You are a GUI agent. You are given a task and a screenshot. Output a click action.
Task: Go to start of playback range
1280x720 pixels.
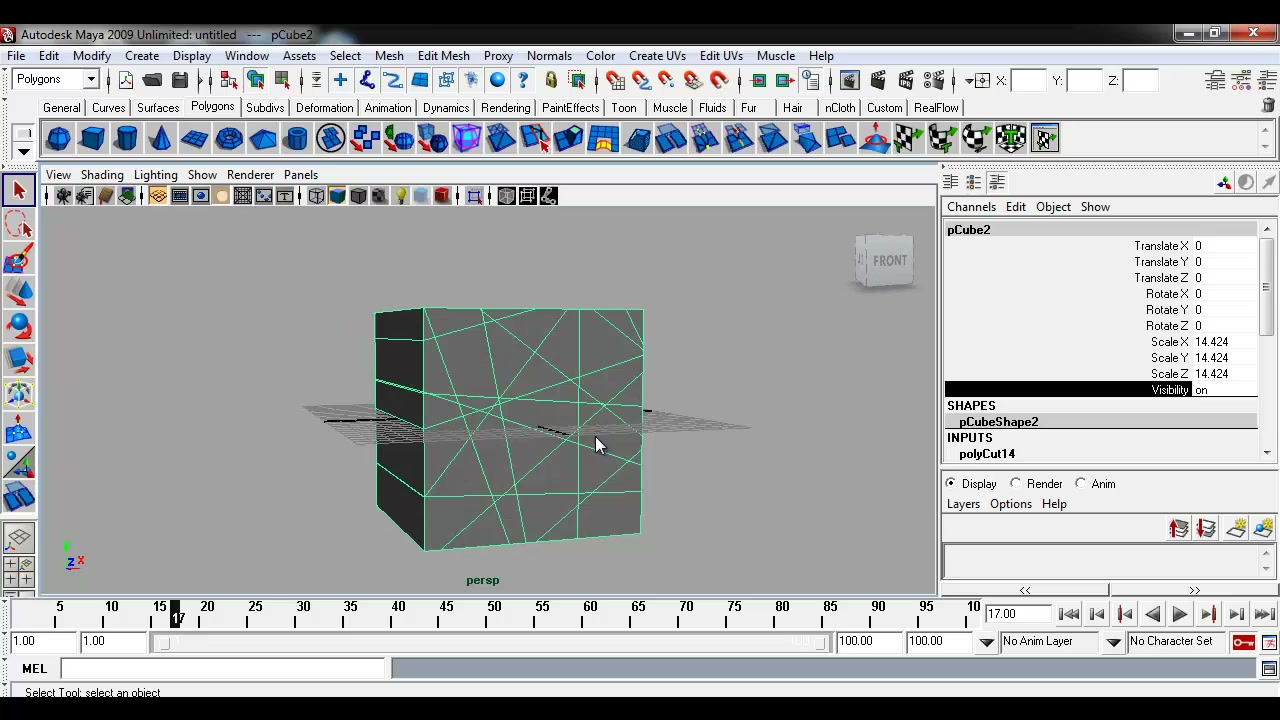tap(1068, 615)
